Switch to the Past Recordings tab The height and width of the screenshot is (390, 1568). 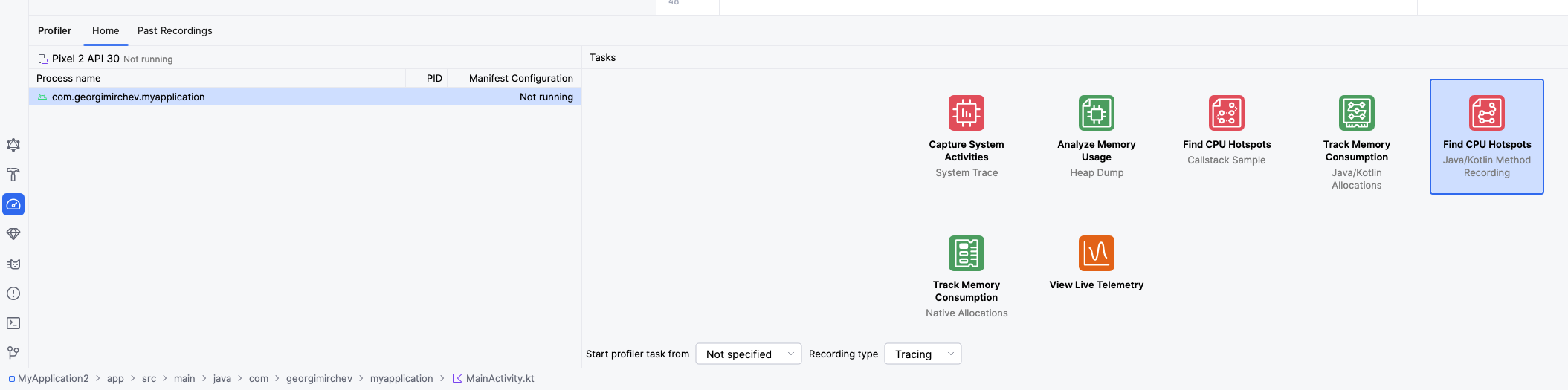tap(175, 31)
